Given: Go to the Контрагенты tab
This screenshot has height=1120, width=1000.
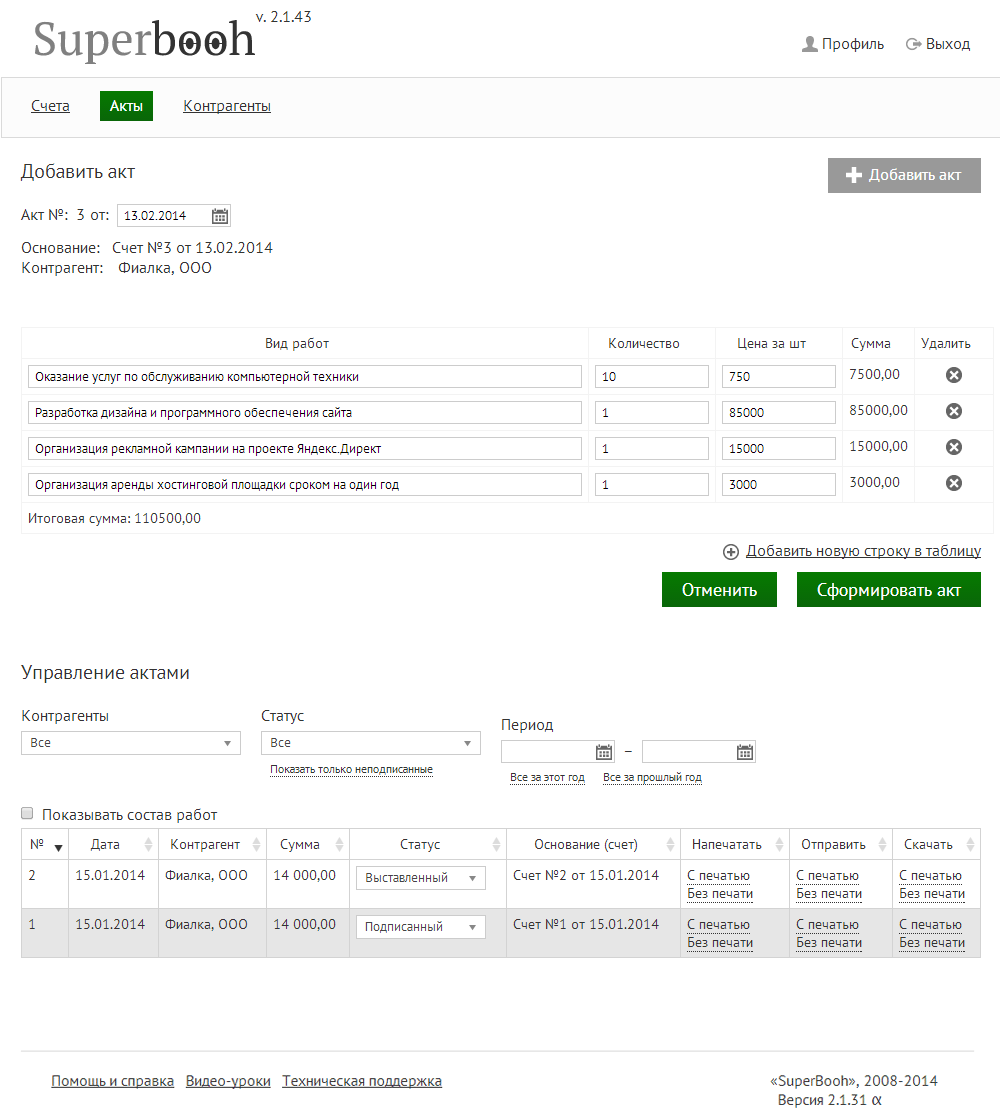Looking at the screenshot, I should tap(227, 106).
